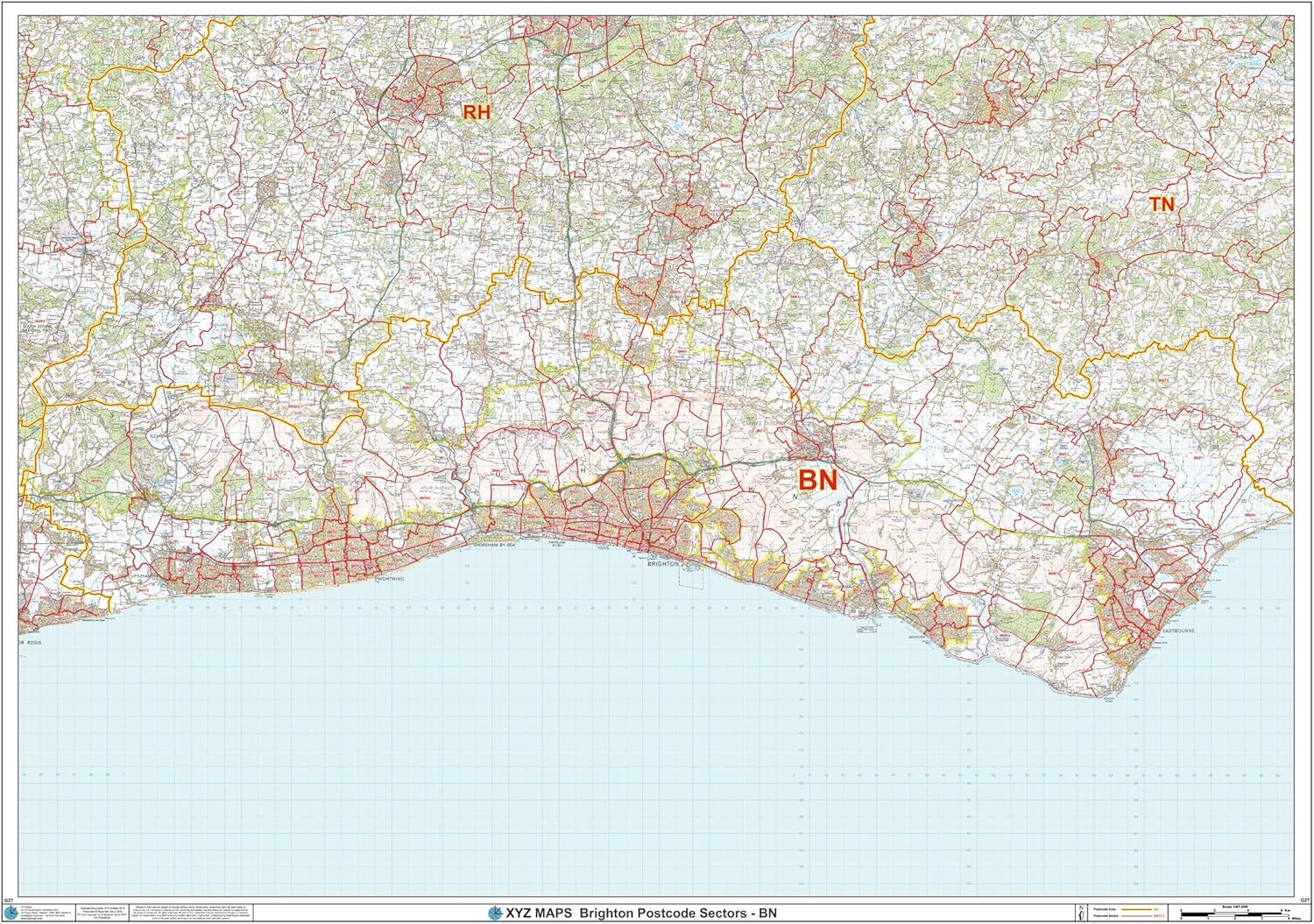Enable the G27 grid reference in top-left corner
The image size is (1314, 924).
(11, 900)
